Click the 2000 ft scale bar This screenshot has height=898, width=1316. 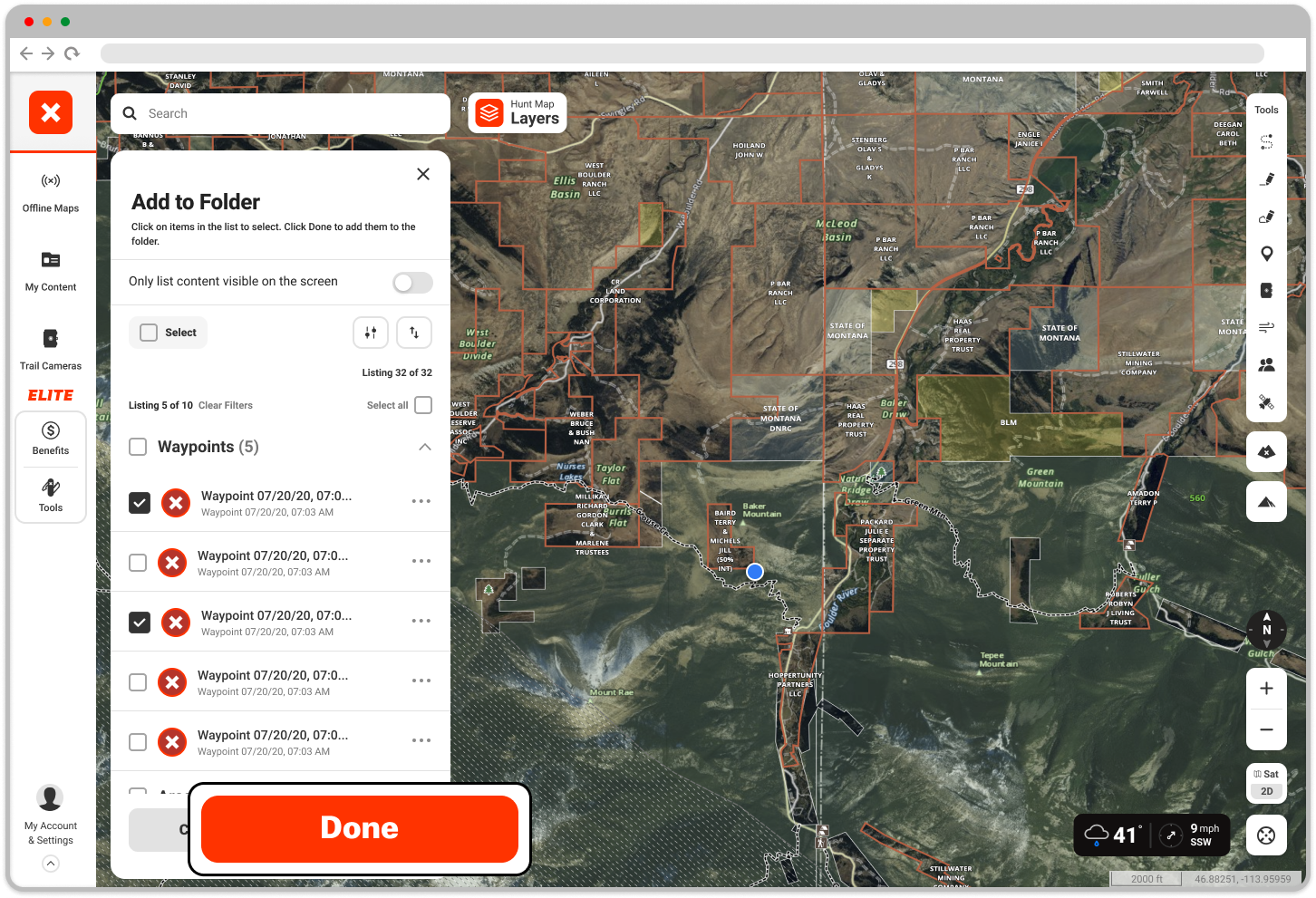tap(1147, 879)
